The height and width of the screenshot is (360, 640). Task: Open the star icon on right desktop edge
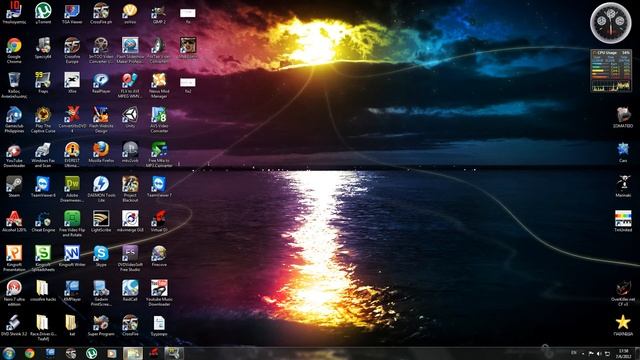tap(623, 325)
